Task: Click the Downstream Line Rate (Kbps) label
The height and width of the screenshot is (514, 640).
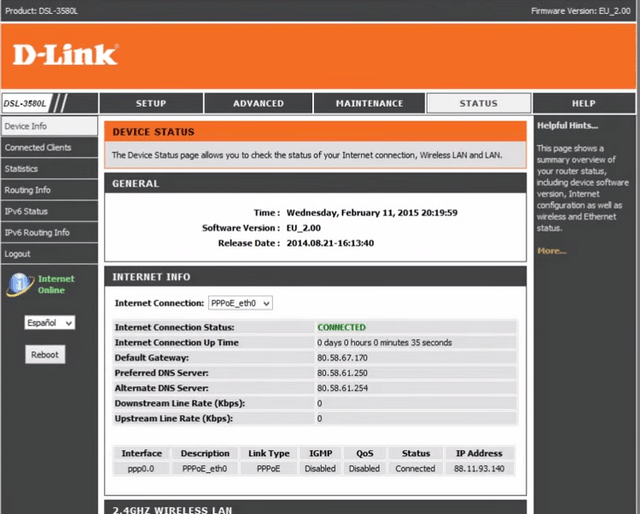Action: tap(180, 403)
